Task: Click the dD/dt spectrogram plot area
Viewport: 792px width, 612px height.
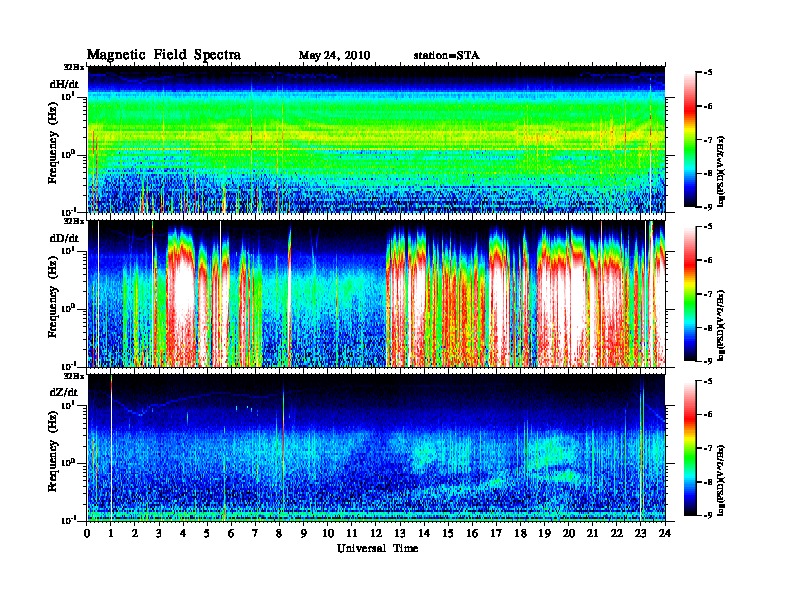Action: 376,293
